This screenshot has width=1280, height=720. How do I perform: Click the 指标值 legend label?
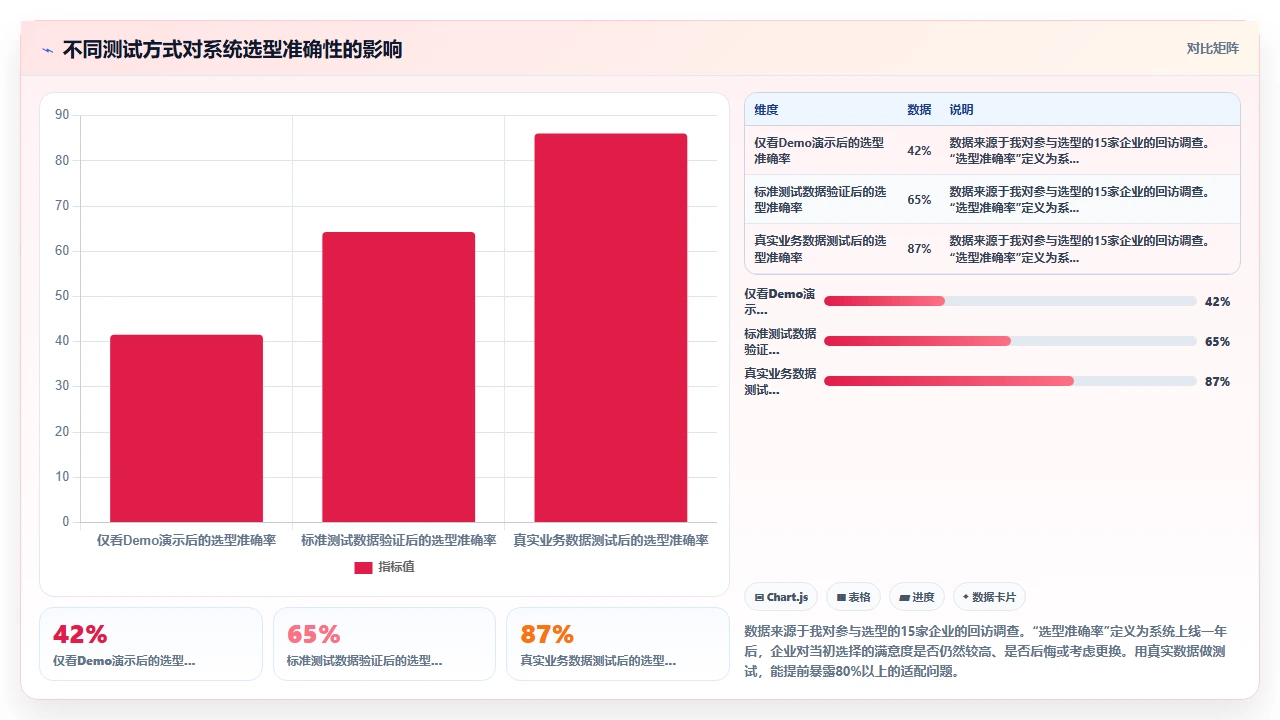click(x=396, y=567)
